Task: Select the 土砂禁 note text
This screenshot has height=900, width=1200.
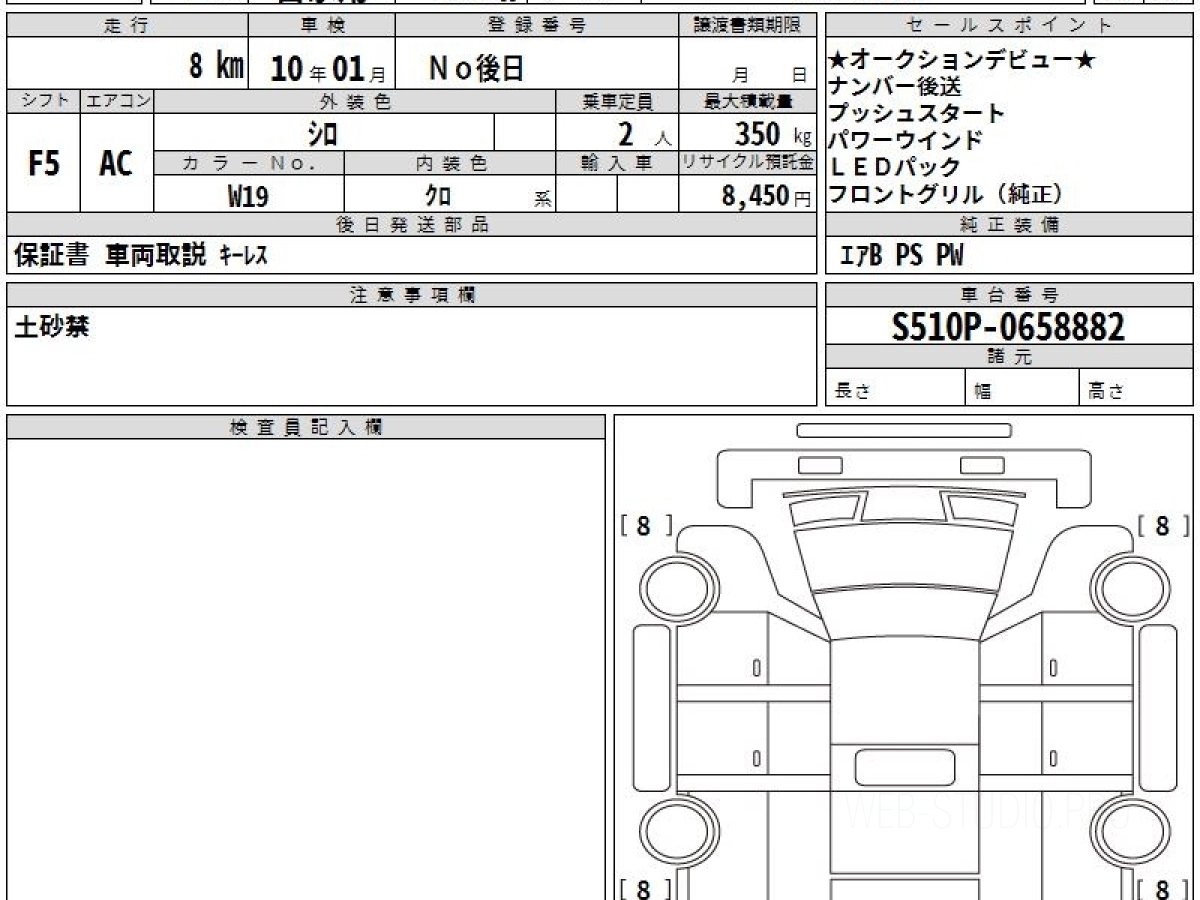Action: point(51,327)
